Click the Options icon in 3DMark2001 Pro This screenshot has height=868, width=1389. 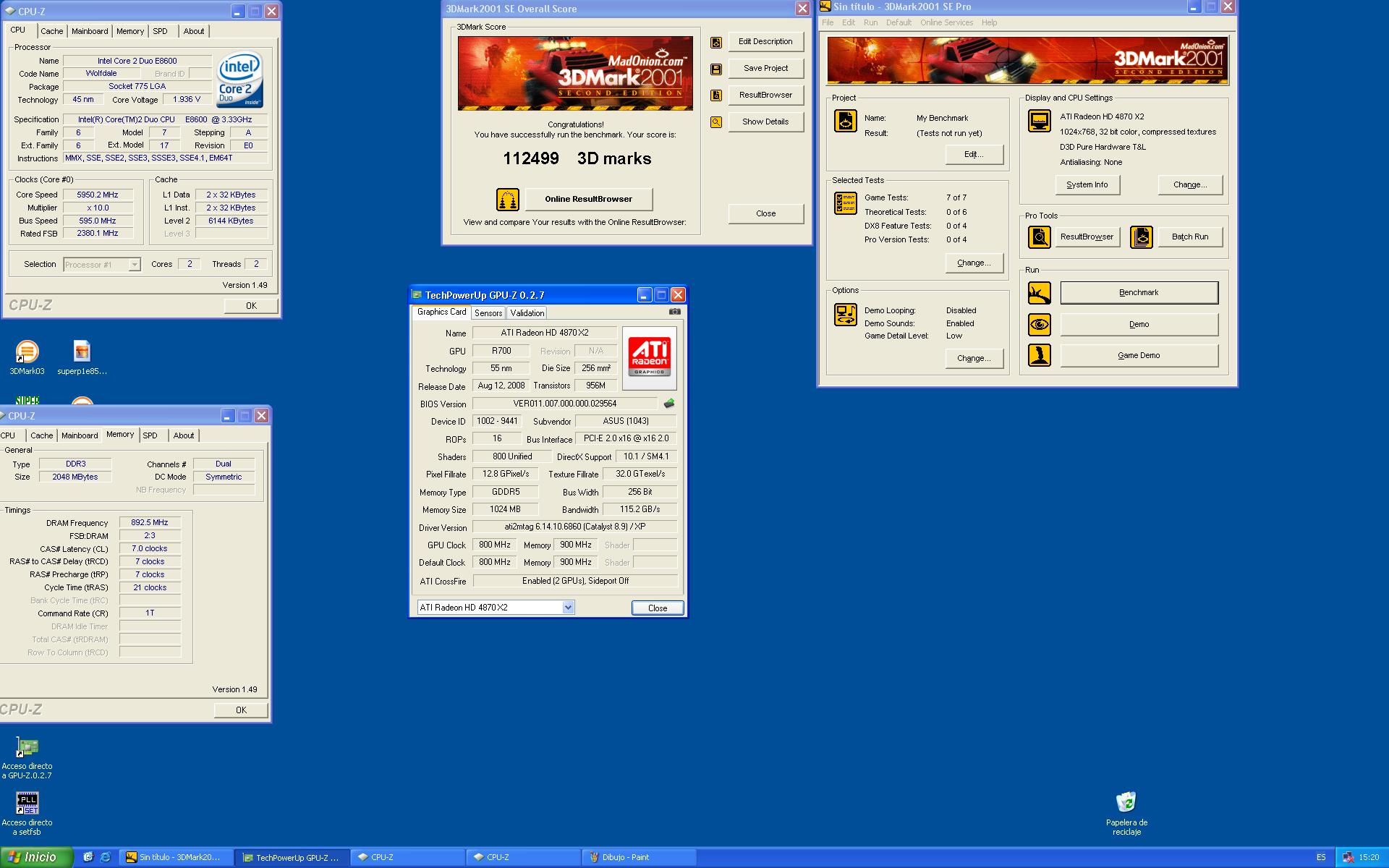[845, 315]
